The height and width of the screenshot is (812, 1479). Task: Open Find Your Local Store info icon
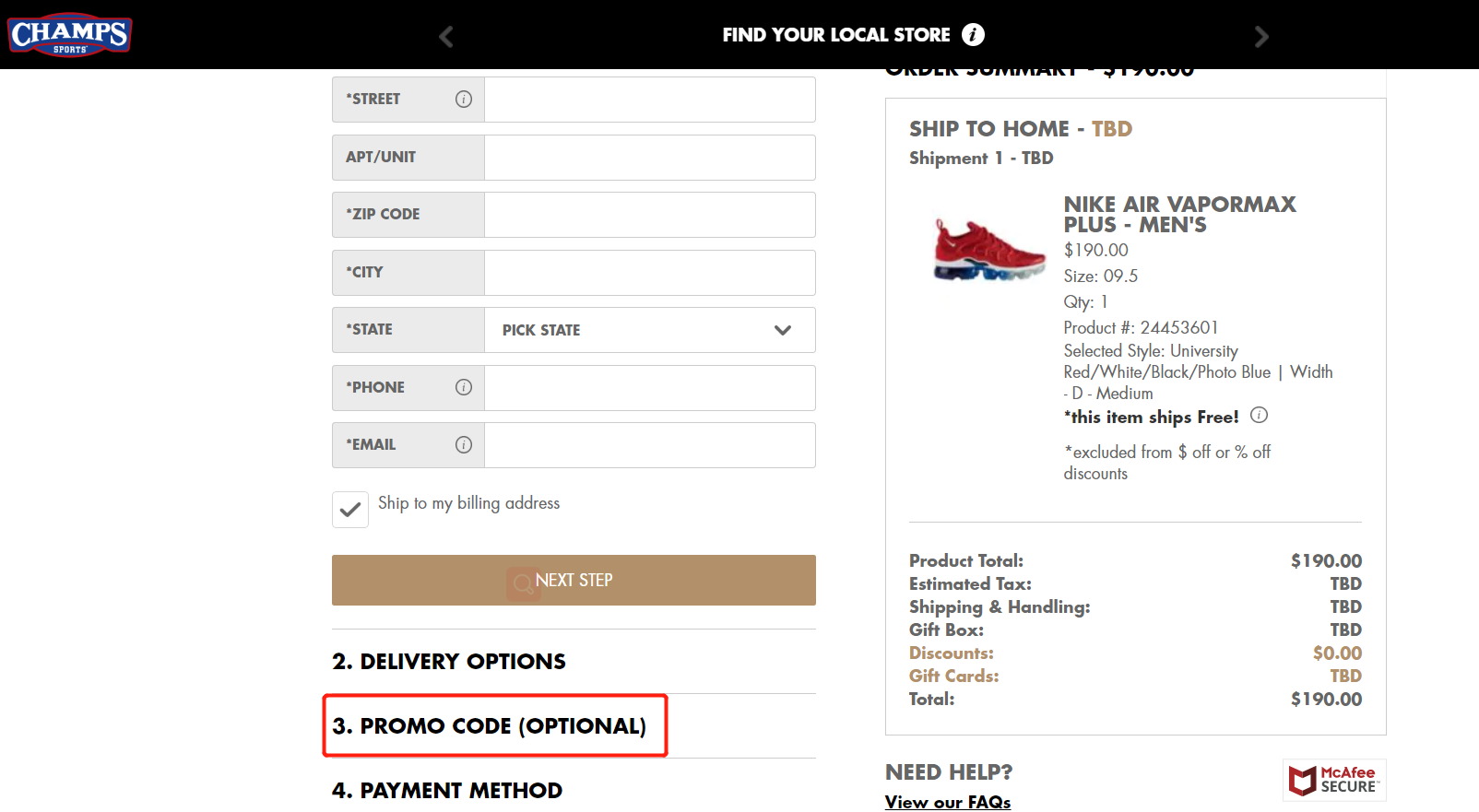pyautogui.click(x=973, y=35)
